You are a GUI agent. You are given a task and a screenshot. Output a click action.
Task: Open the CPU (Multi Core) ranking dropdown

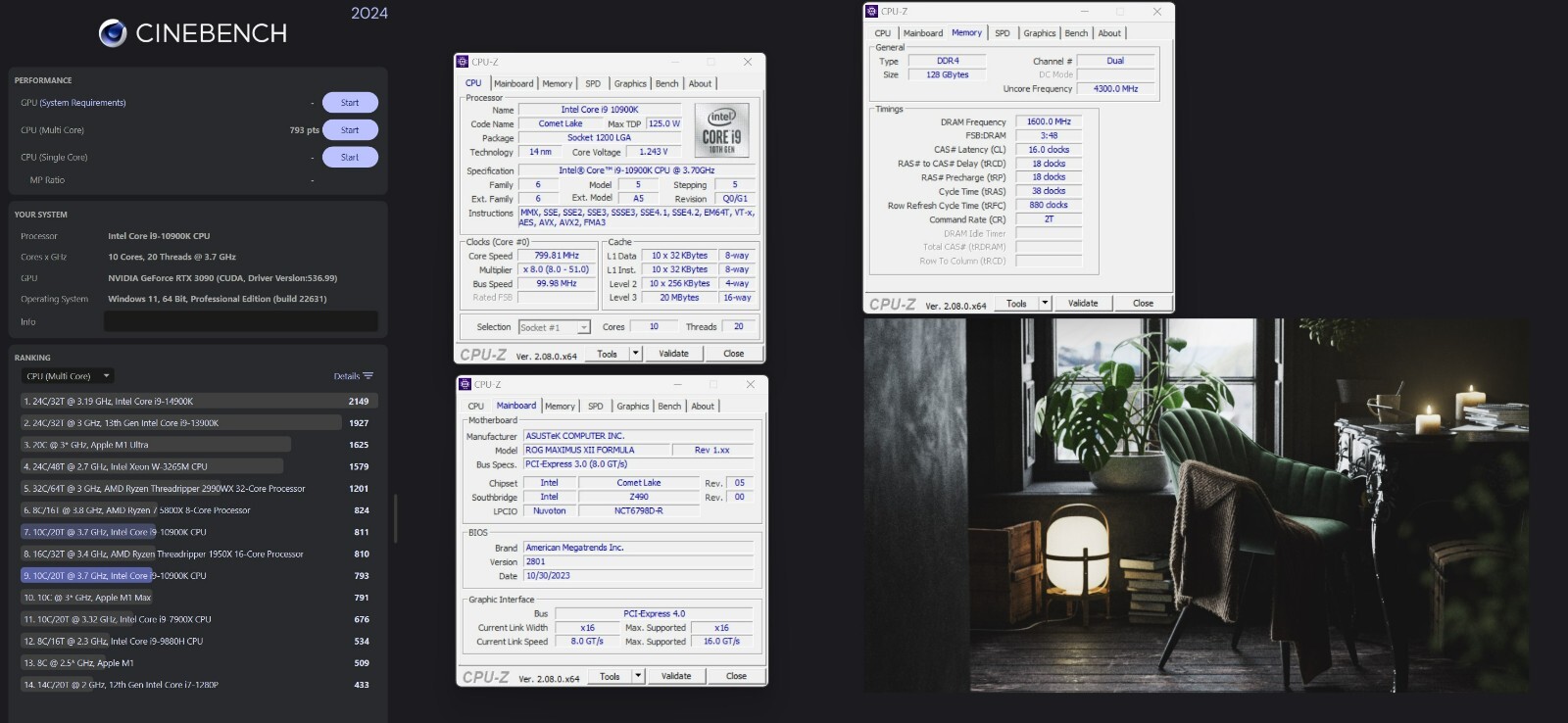(x=68, y=376)
